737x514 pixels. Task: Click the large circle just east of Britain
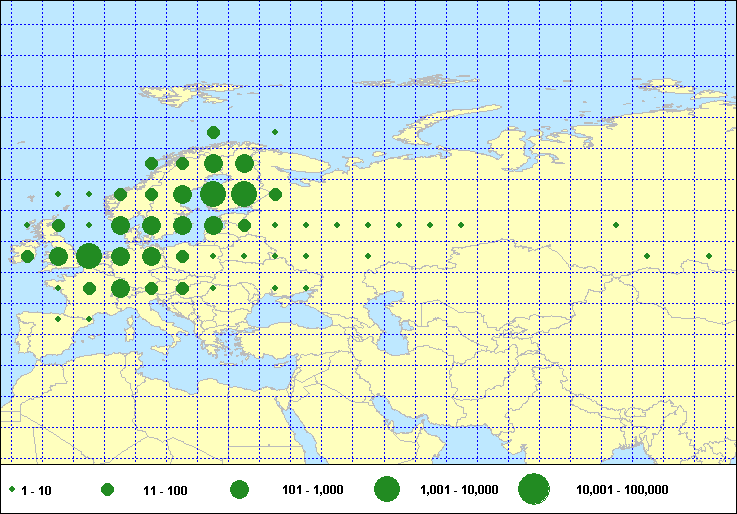point(88,256)
